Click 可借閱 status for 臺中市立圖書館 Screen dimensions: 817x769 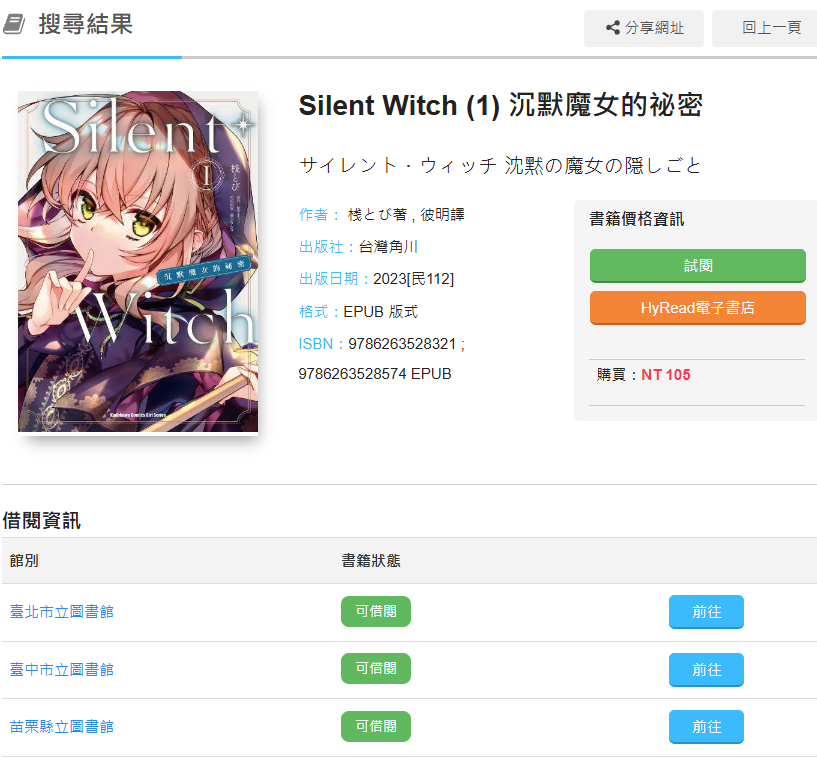[x=376, y=668]
